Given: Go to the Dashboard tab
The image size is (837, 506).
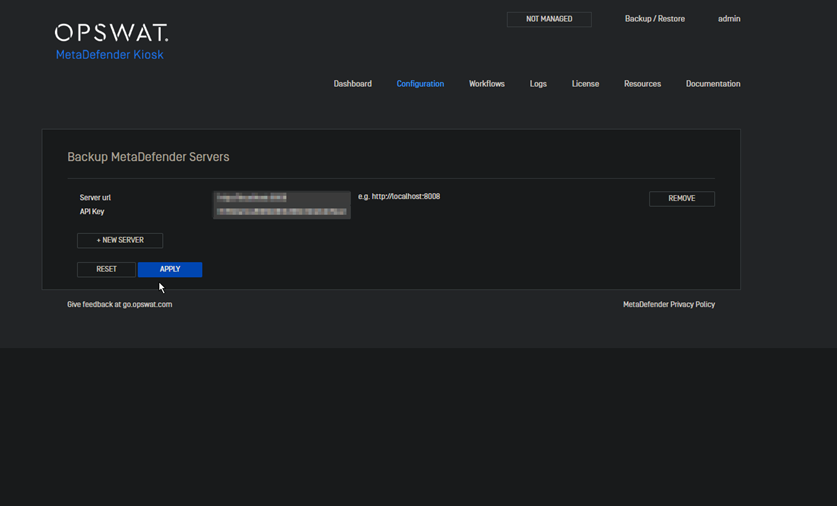Looking at the screenshot, I should pyautogui.click(x=352, y=84).
